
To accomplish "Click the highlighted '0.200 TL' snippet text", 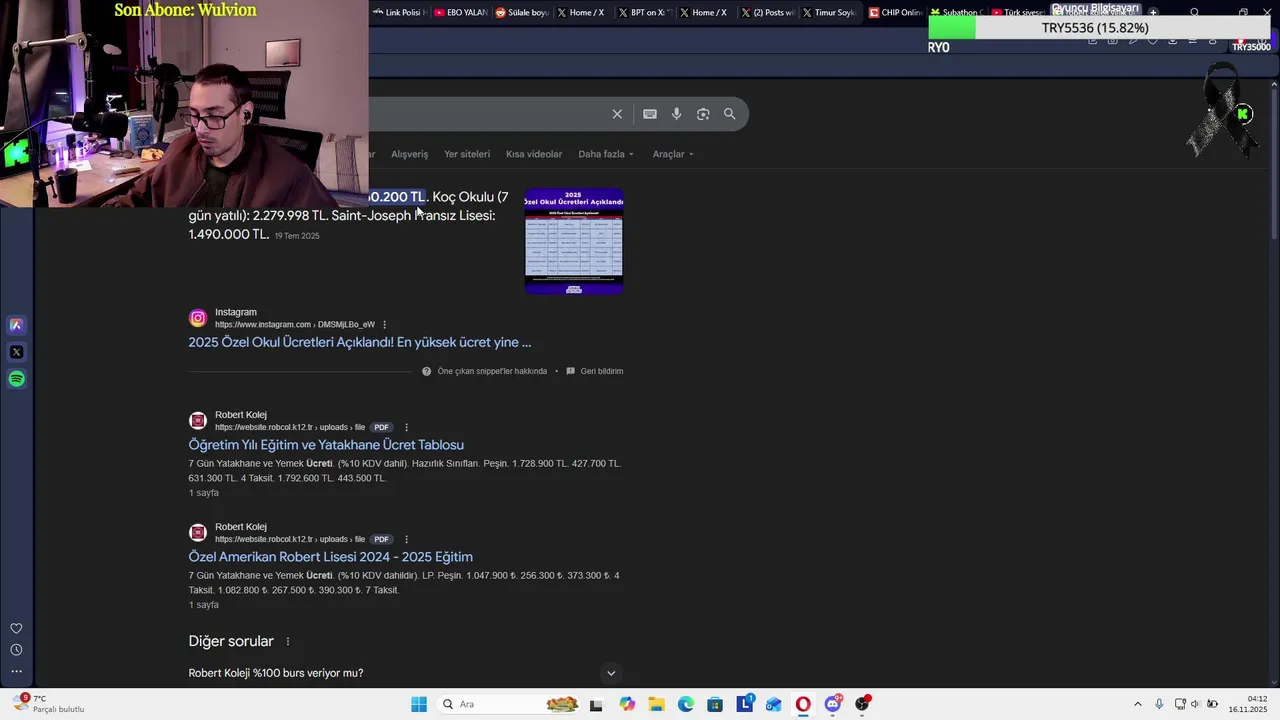I will 398,197.
